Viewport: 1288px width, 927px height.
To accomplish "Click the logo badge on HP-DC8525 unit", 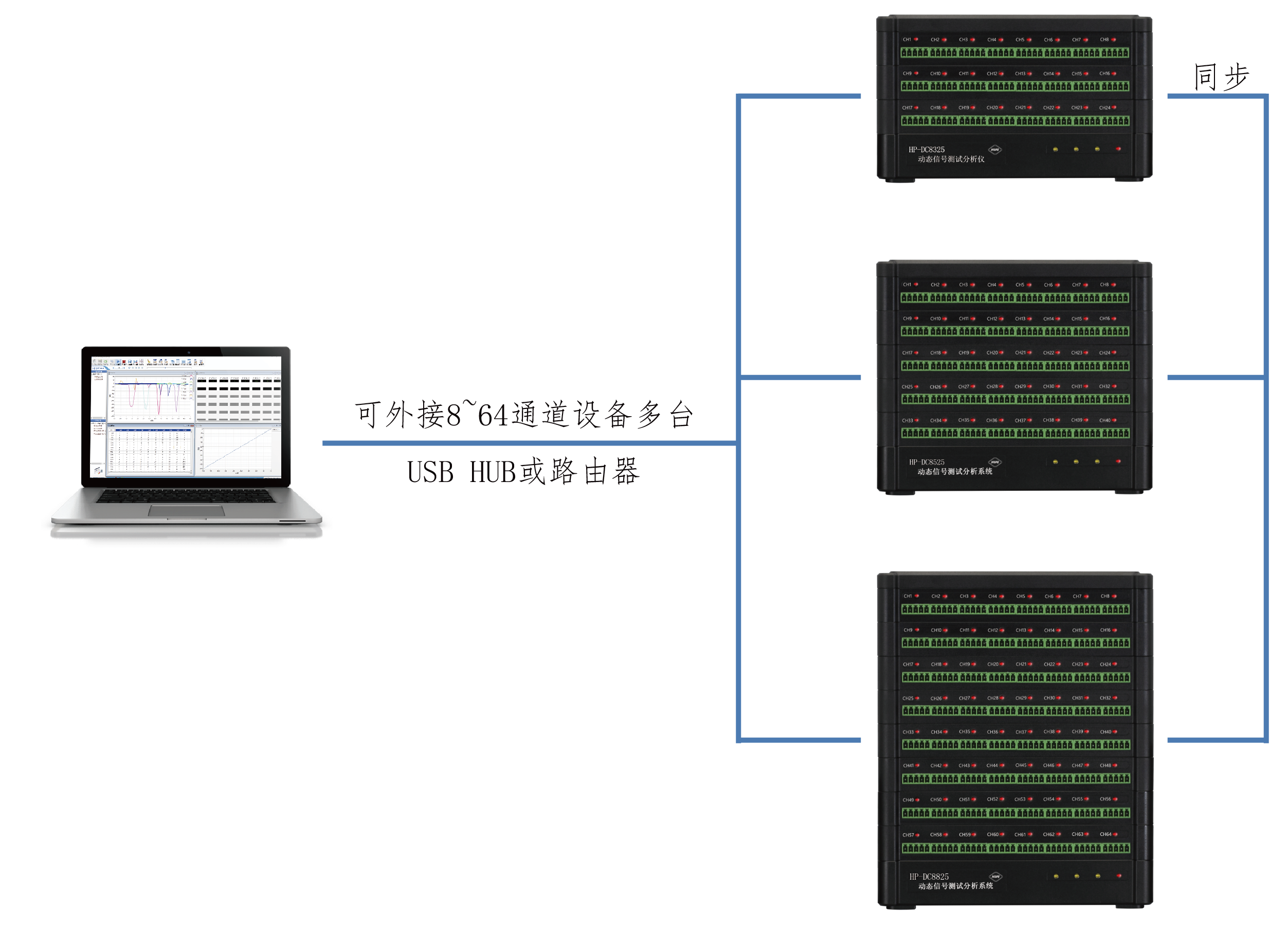I will [994, 462].
